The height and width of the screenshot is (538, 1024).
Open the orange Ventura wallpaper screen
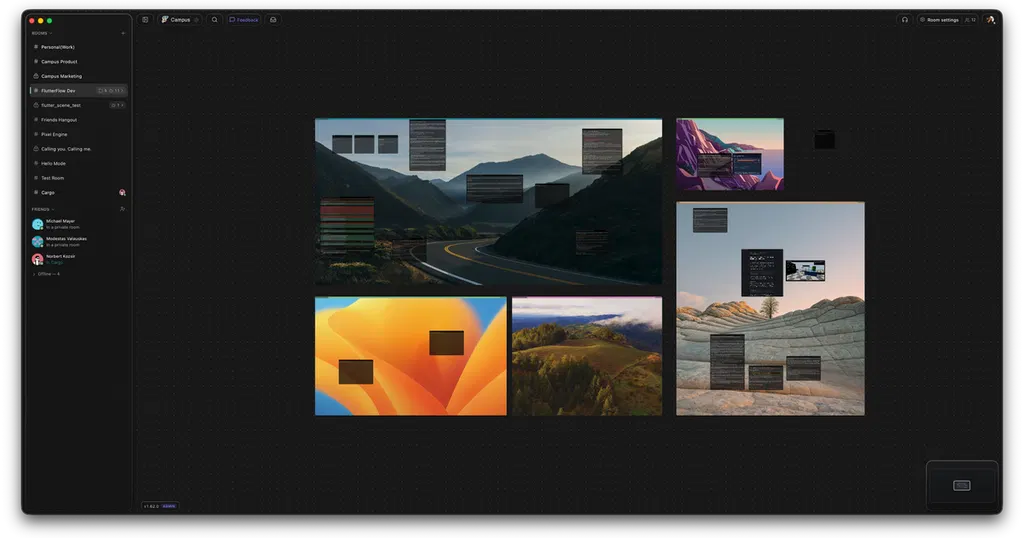point(411,356)
